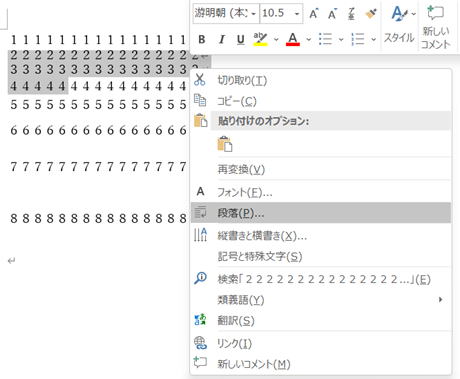Click the line of 8s in document
The height and width of the screenshot is (379, 460).
pyautogui.click(x=98, y=218)
